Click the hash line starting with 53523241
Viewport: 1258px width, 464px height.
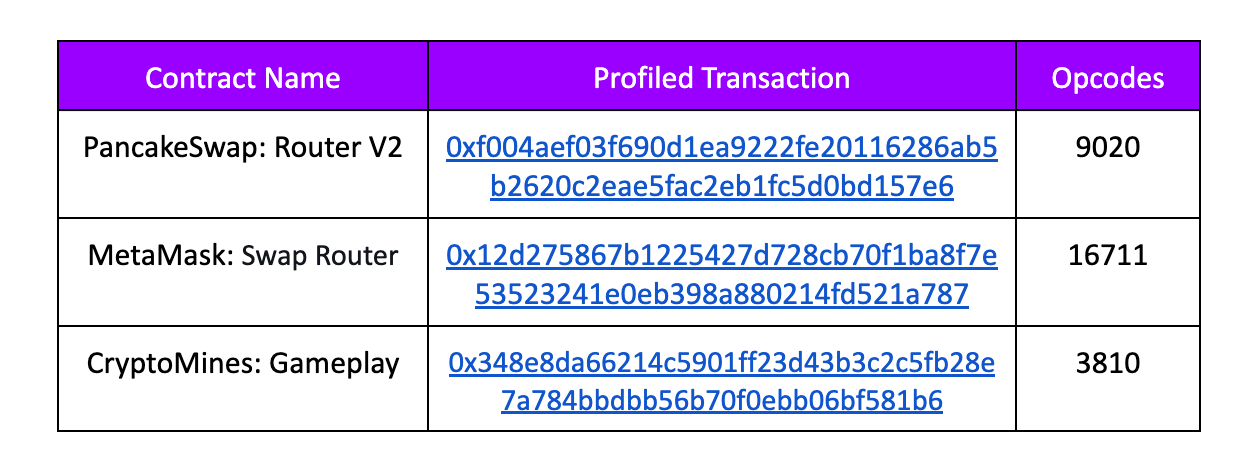(721, 294)
